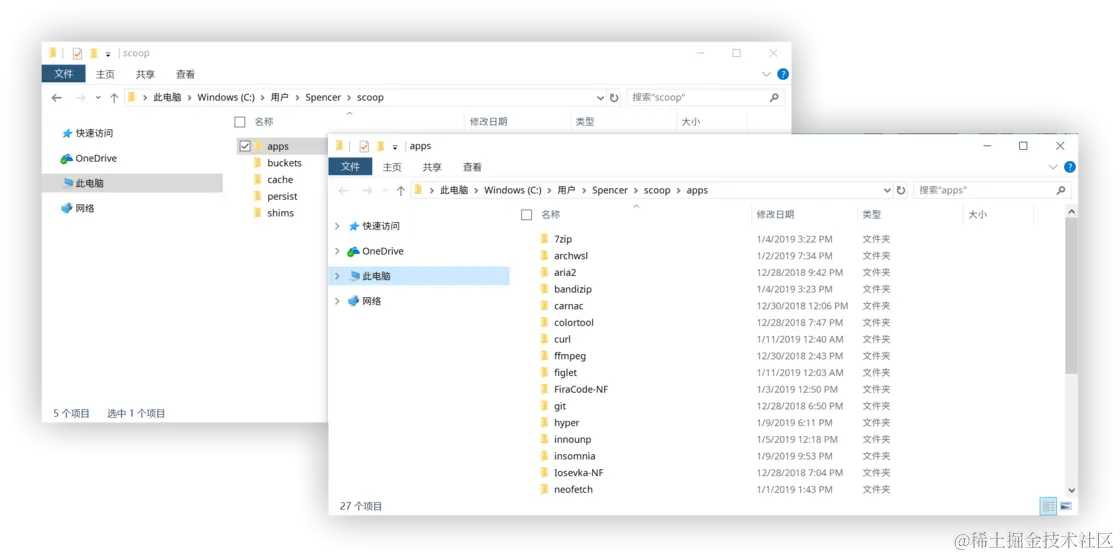
Task: Click Properties quick-access icon in apps title bar
Action: point(364,146)
